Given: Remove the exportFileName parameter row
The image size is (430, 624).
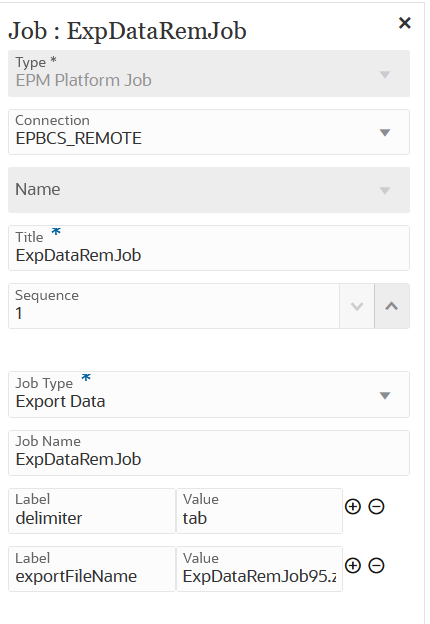Looking at the screenshot, I should [376, 566].
